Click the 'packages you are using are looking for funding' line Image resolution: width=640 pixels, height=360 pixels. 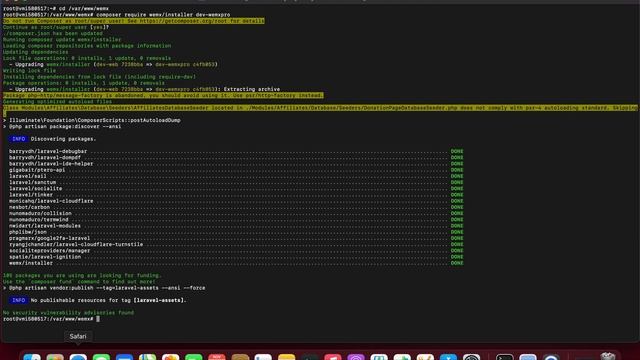pos(82,275)
